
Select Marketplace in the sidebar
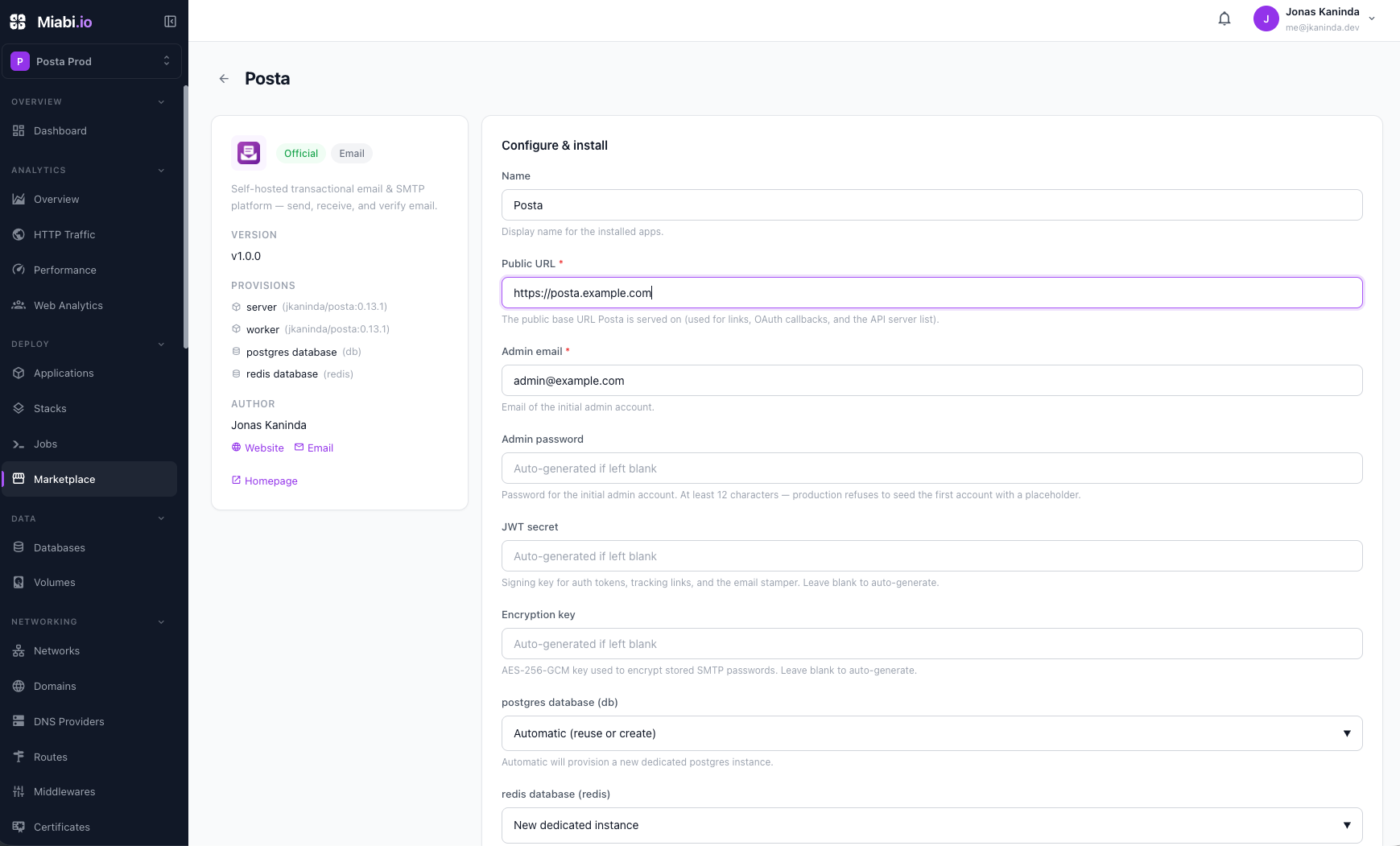point(89,479)
